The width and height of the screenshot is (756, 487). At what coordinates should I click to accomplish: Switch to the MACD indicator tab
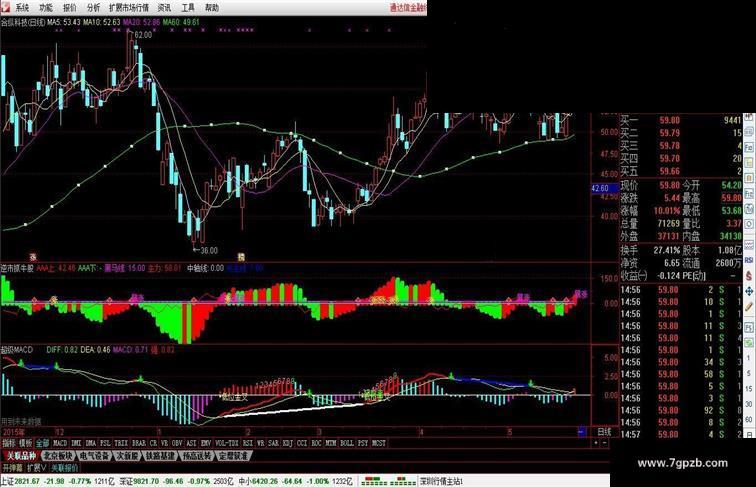point(60,443)
